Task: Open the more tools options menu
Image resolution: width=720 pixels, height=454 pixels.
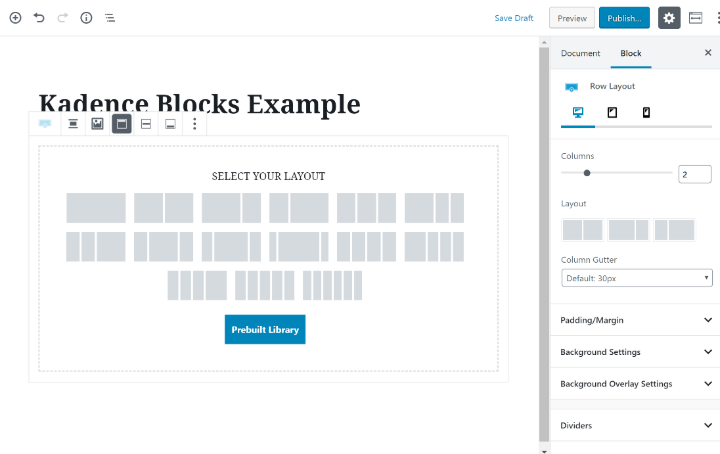Action: [718, 18]
